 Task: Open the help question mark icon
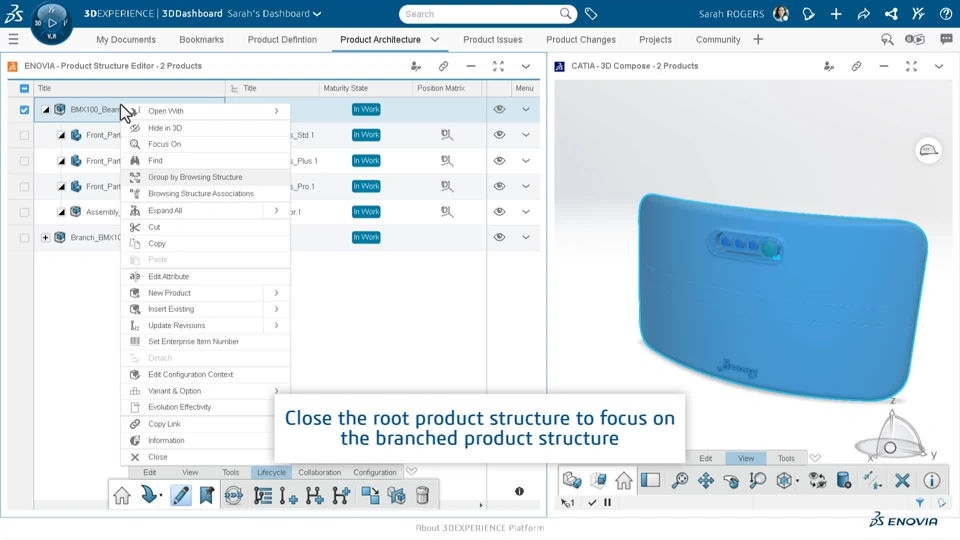click(946, 13)
